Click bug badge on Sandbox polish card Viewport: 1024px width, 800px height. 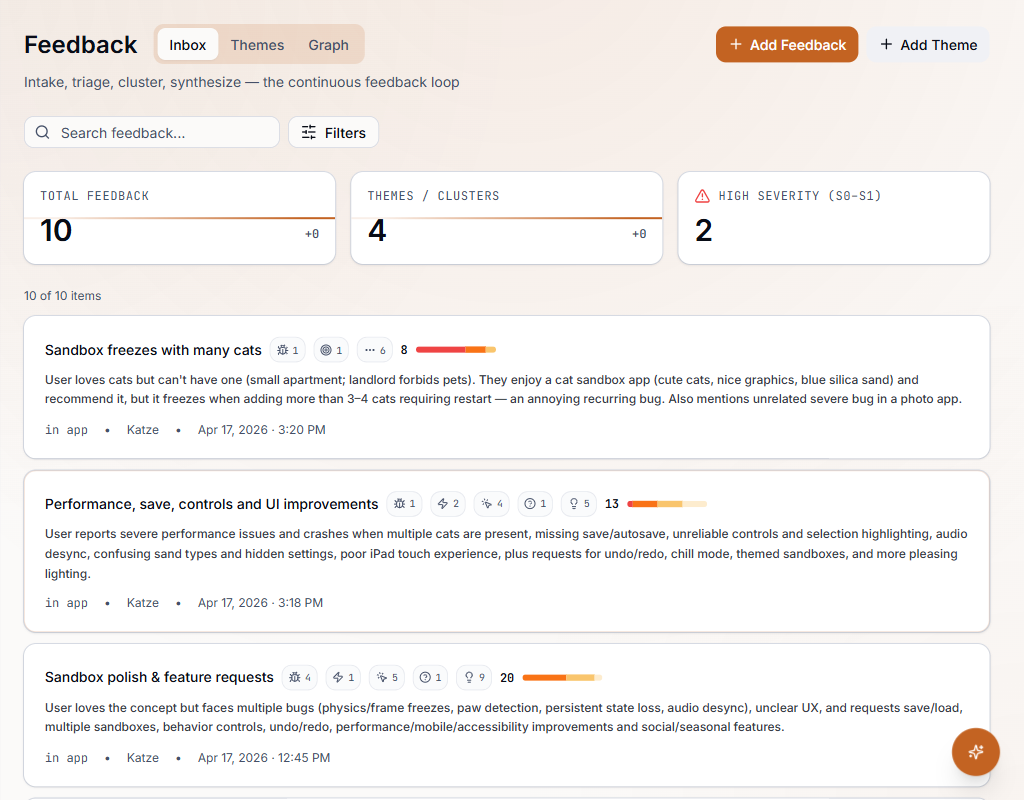(x=300, y=677)
